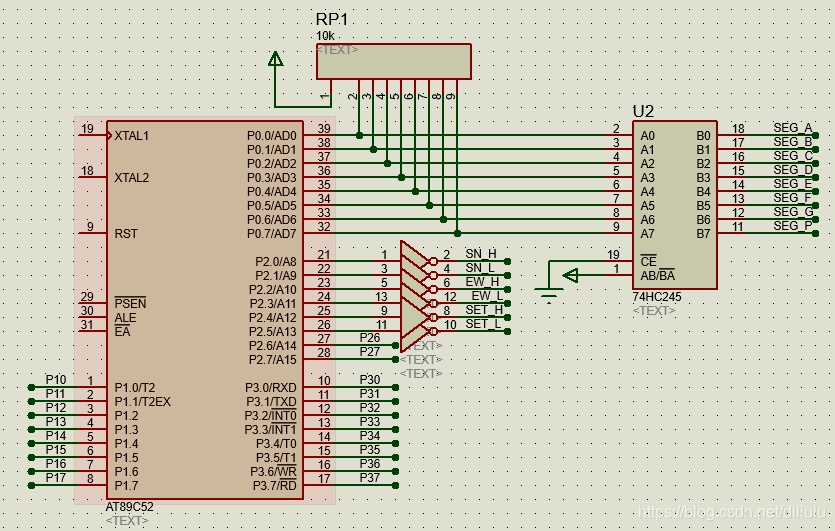The height and width of the screenshot is (531, 835).
Task: Click the ALE pin name
Action: (x=125, y=317)
